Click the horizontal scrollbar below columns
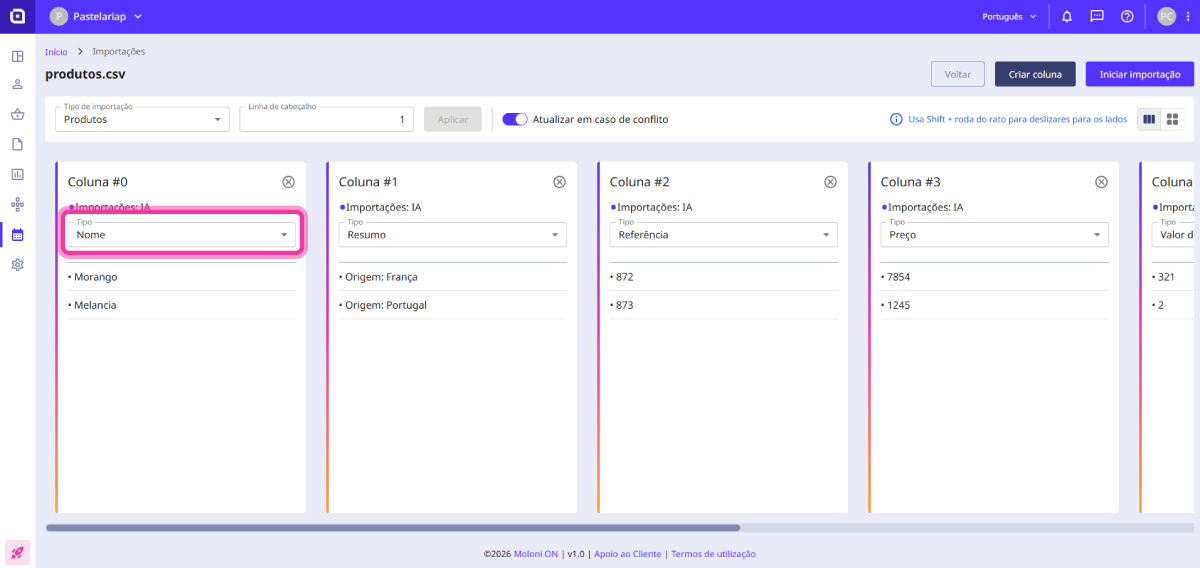The image size is (1200, 568). (393, 527)
